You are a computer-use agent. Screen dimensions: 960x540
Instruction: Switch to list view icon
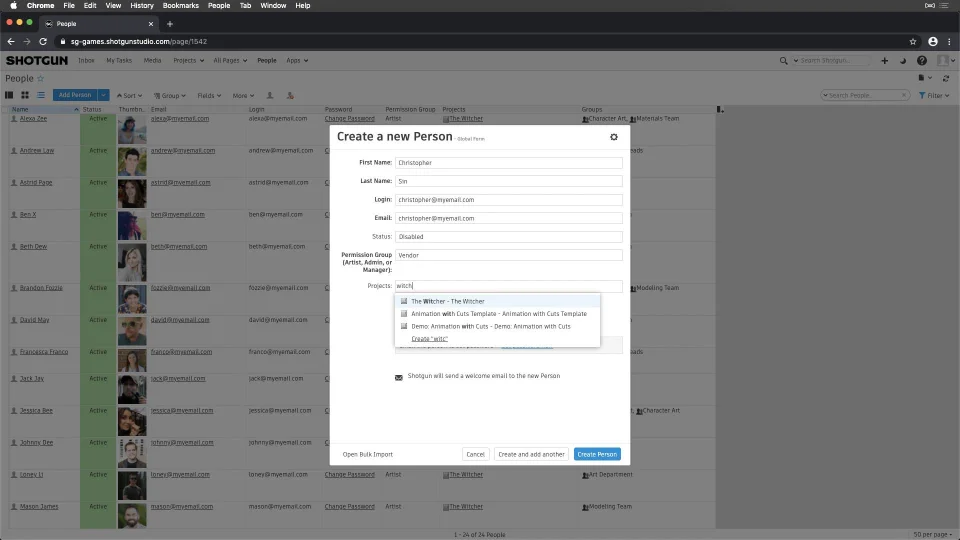point(41,95)
